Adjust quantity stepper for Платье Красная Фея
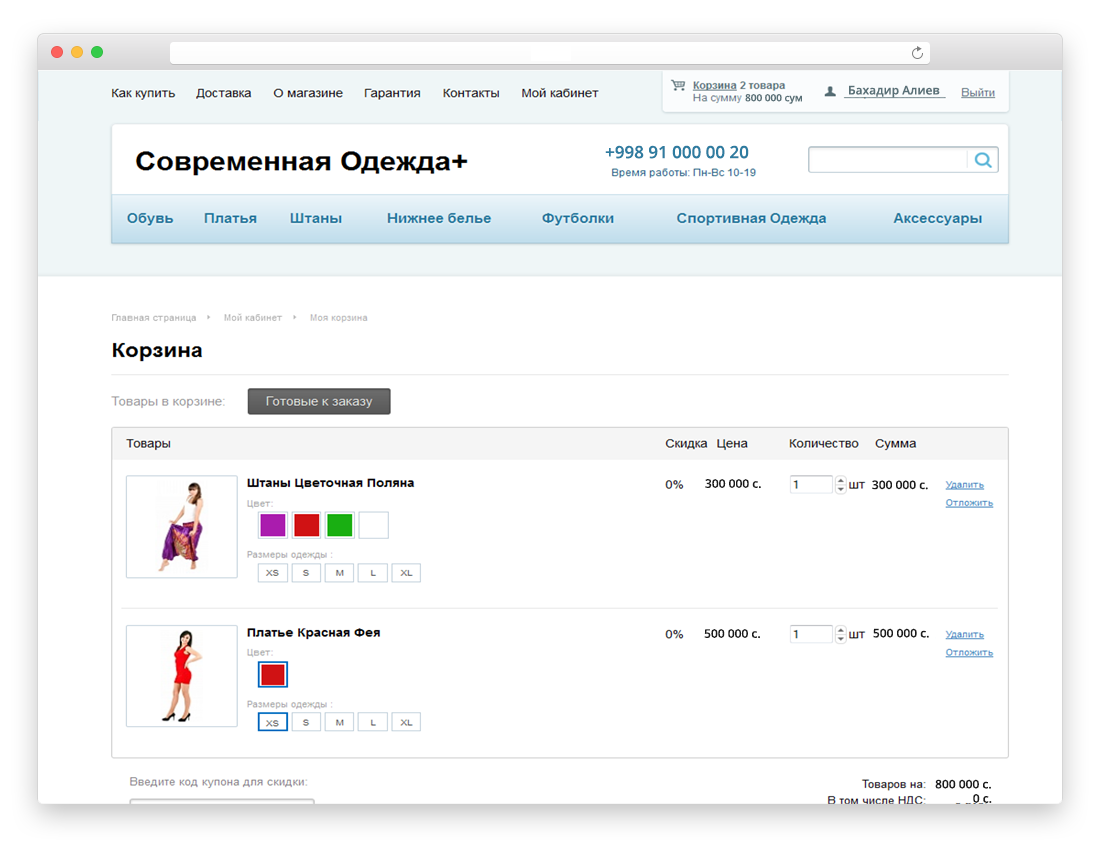1100x845 pixels. tap(840, 634)
